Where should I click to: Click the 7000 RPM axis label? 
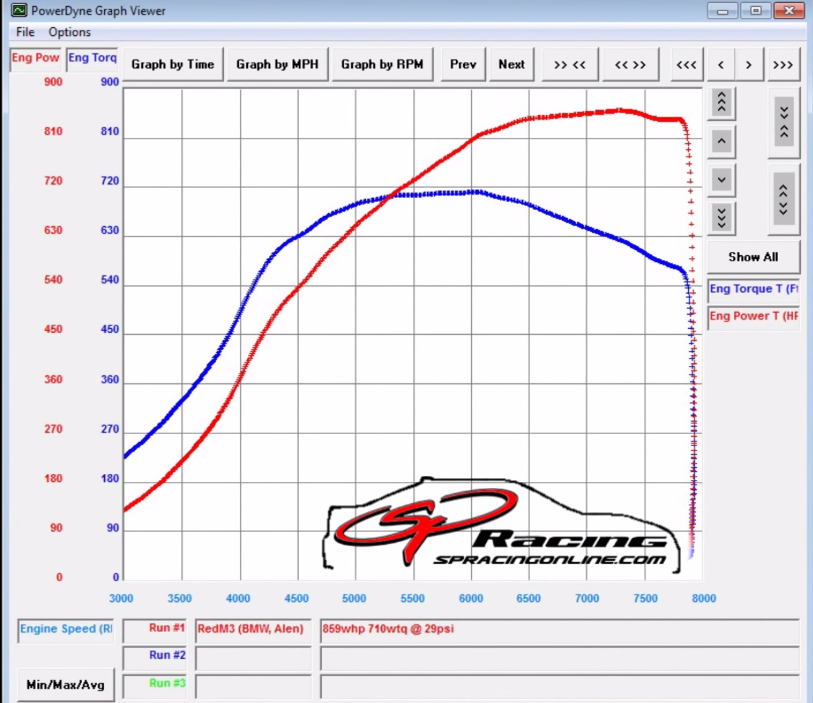pyautogui.click(x=587, y=598)
